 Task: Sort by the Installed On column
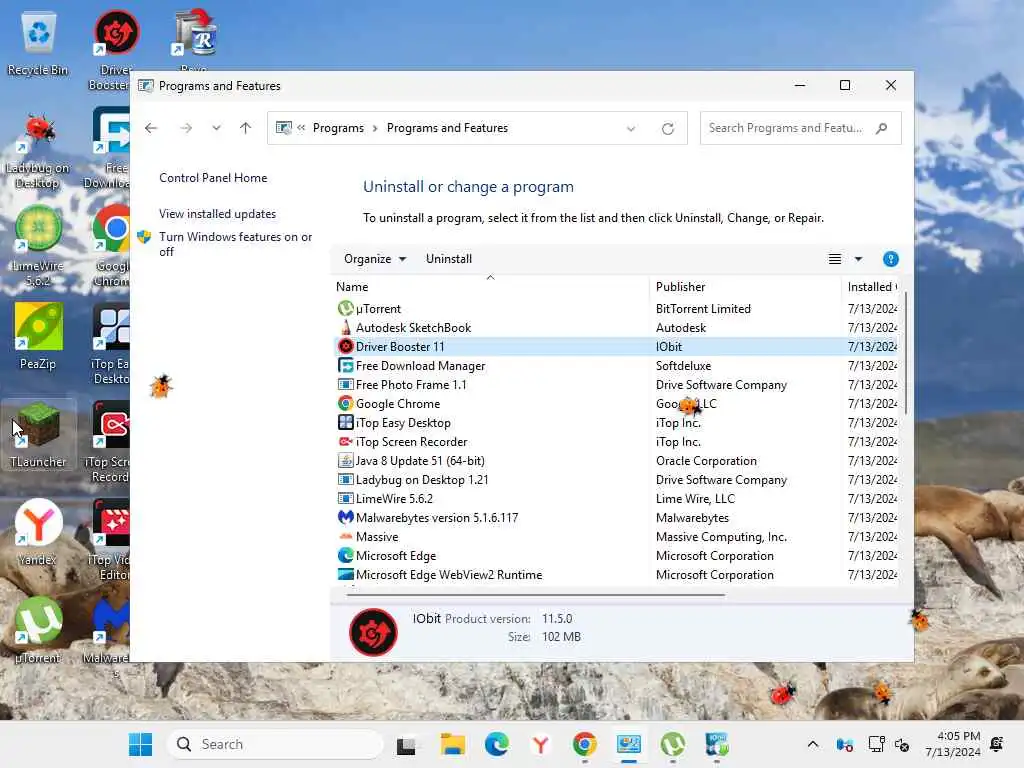click(x=871, y=287)
